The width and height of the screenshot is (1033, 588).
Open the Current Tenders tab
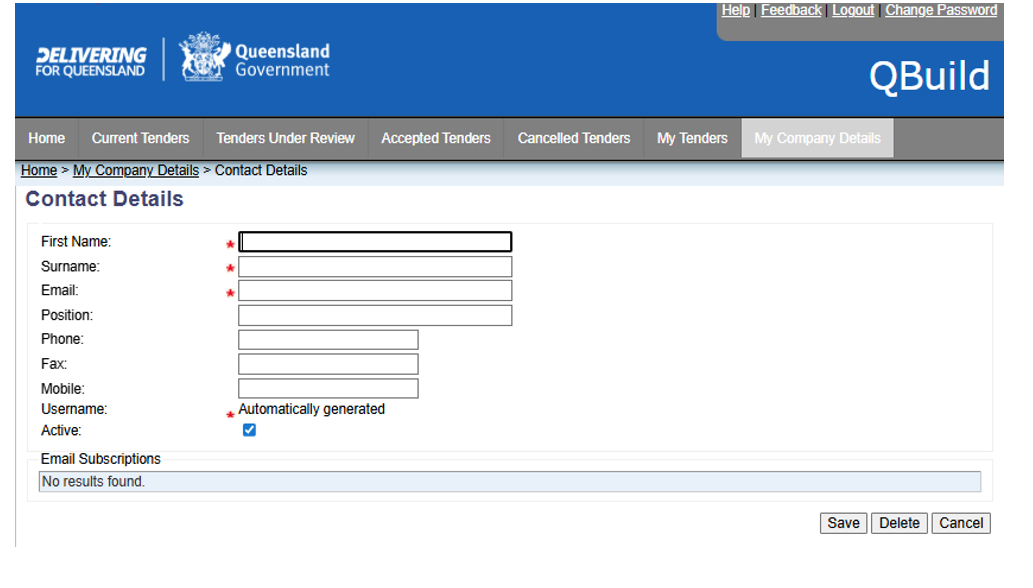coord(140,138)
